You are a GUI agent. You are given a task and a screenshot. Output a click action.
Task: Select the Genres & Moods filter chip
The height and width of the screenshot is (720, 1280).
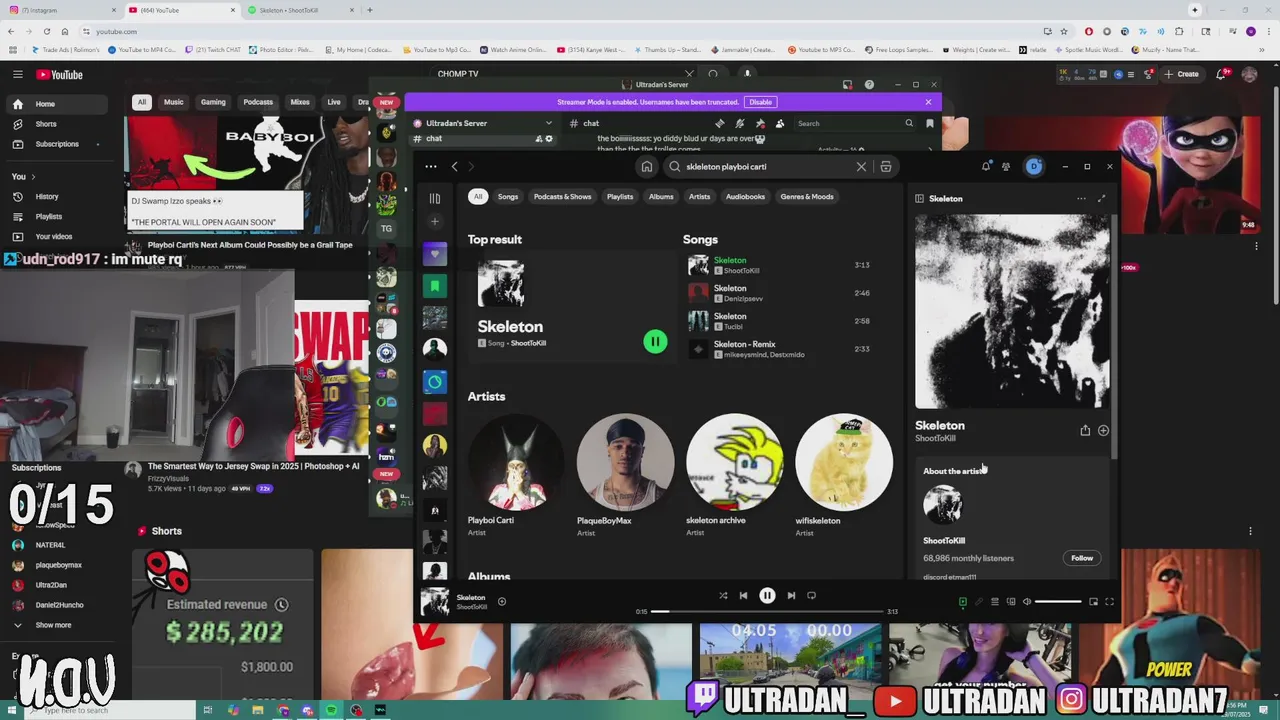tap(807, 197)
